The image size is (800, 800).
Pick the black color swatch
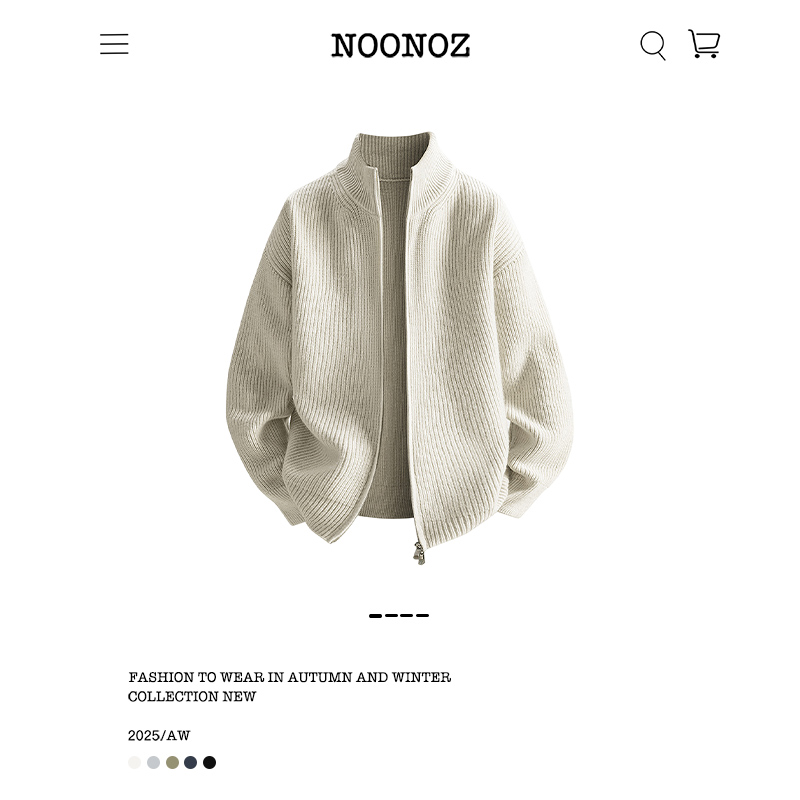[x=210, y=762]
